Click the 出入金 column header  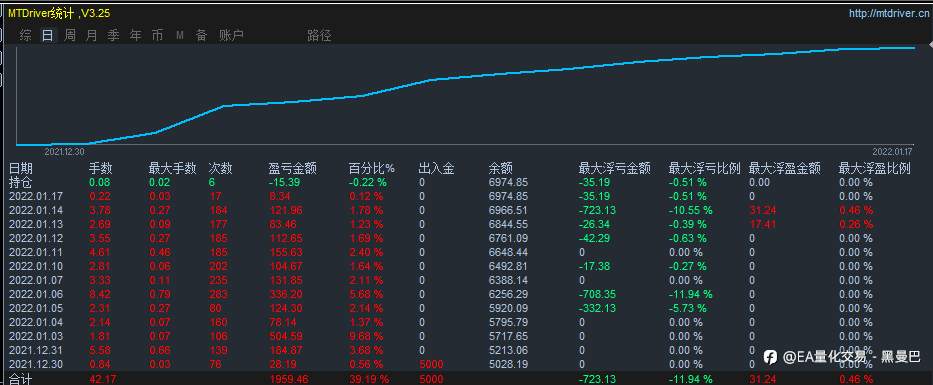click(436, 168)
